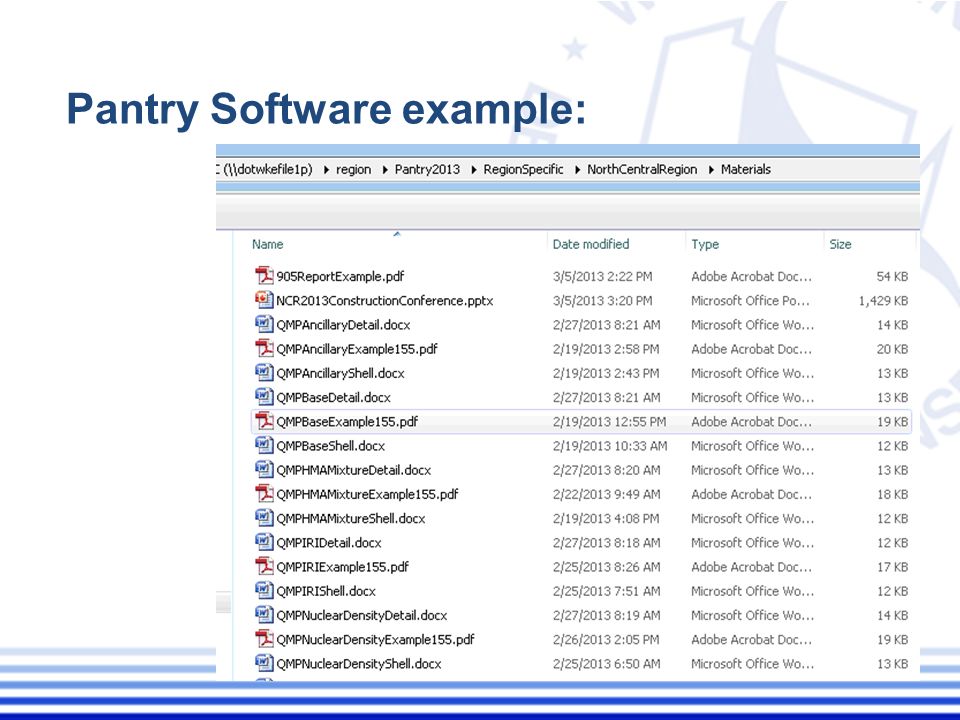Click the PDF icon for QMPNuclearDensityExample155.pdf

click(264, 639)
